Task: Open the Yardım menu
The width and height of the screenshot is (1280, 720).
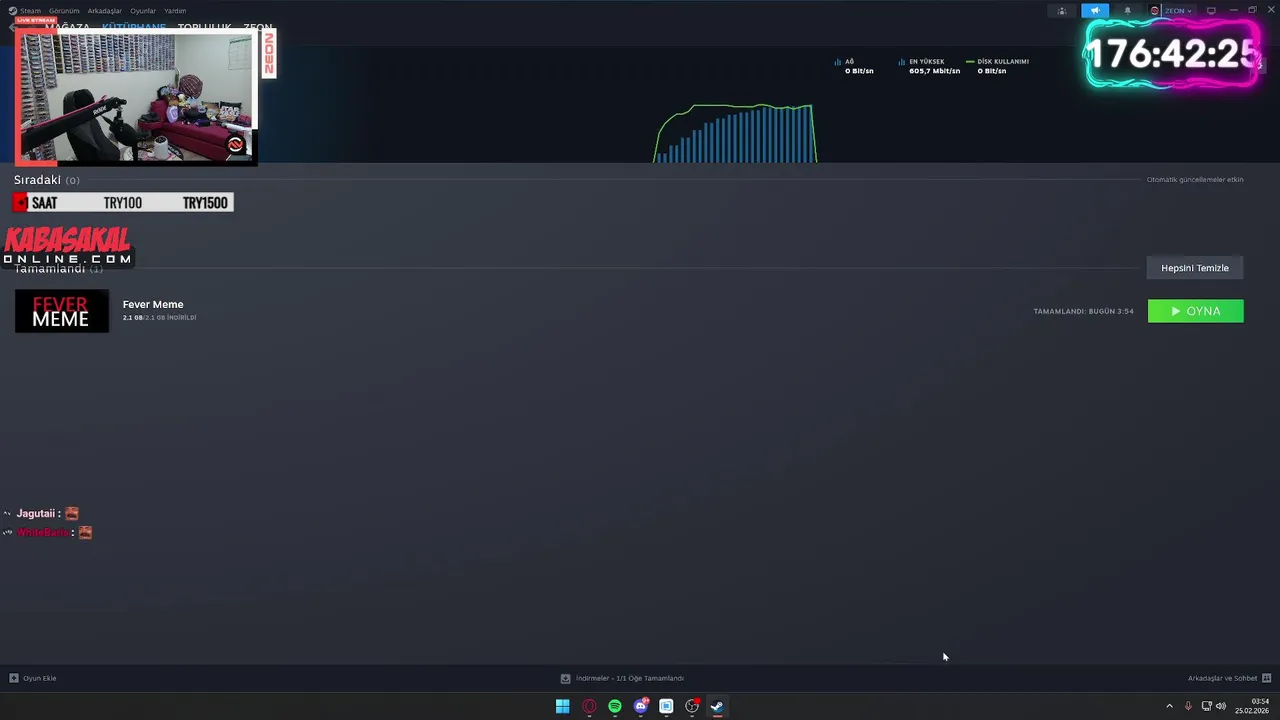Action: click(x=175, y=11)
